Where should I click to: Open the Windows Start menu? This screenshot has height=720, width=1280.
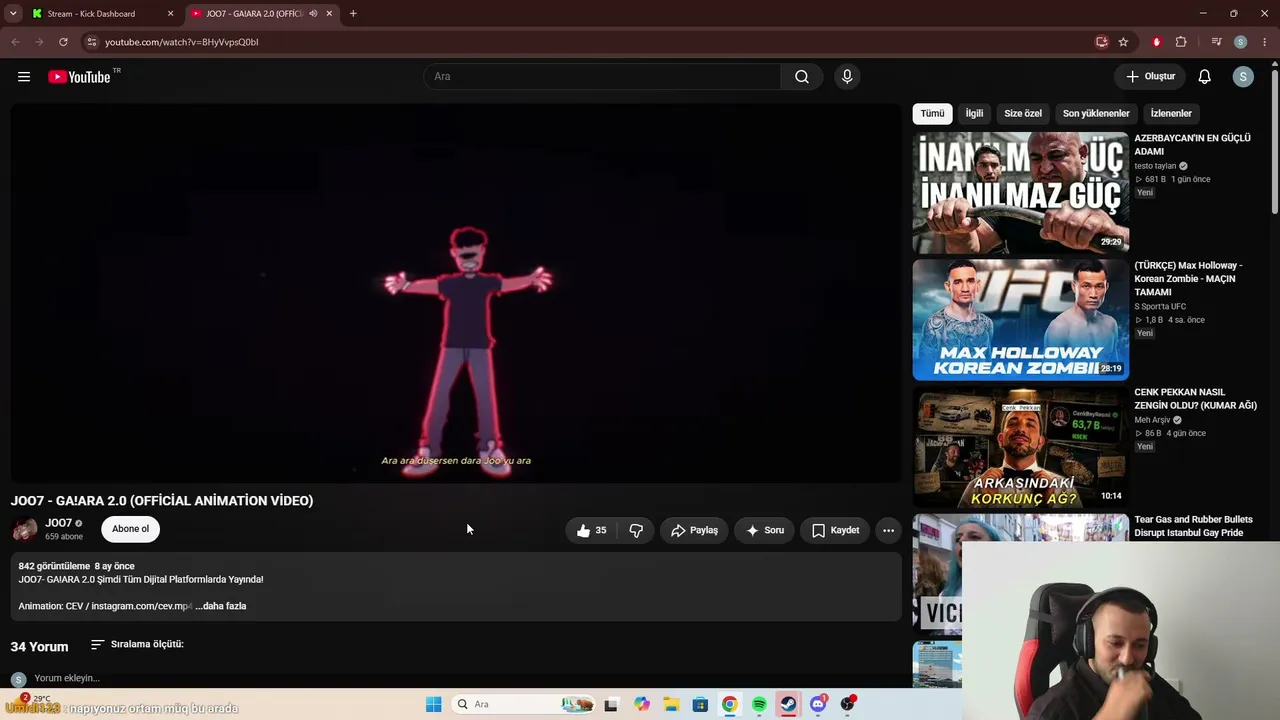pos(433,704)
